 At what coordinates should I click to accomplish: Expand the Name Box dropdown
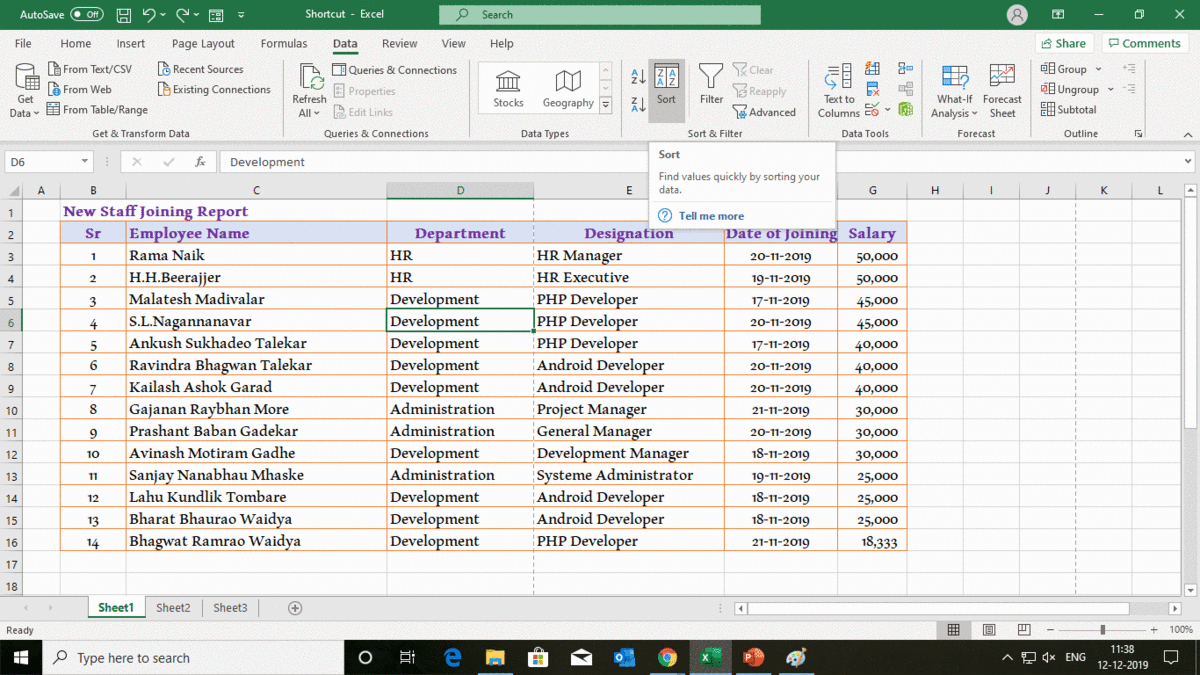click(x=86, y=160)
